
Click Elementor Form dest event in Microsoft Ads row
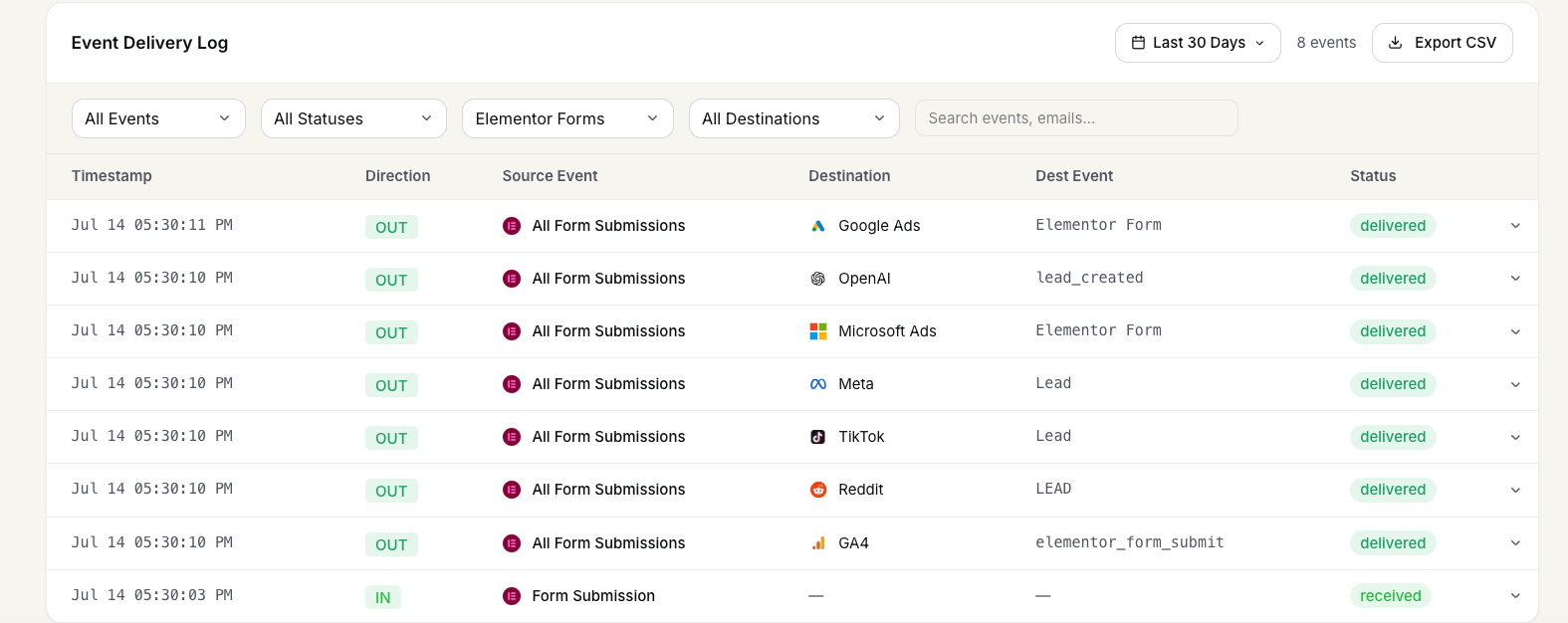click(1098, 330)
